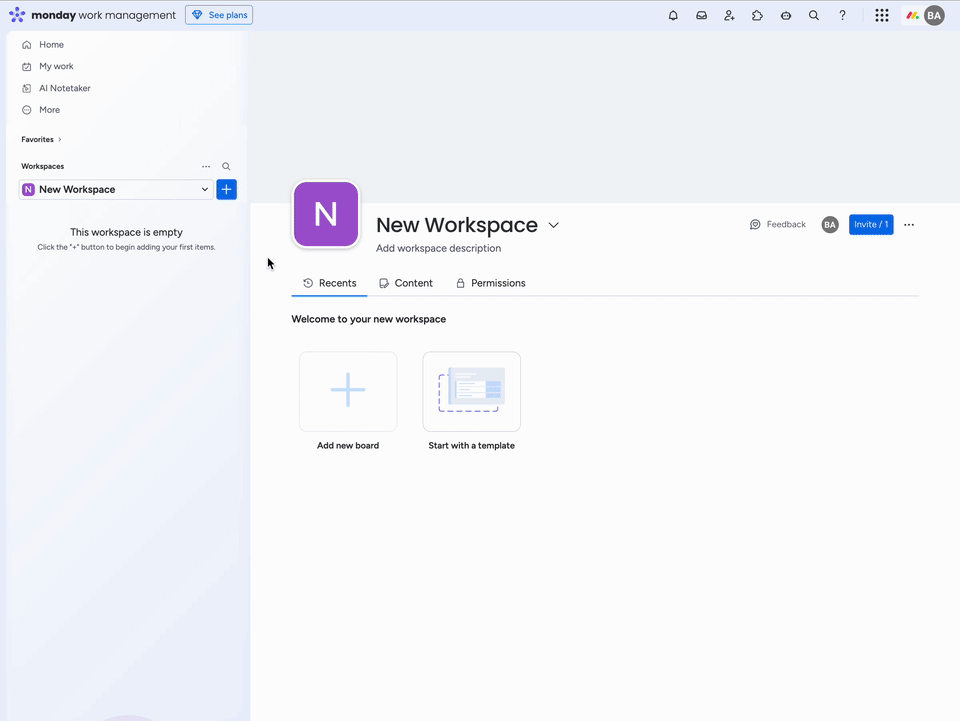Image resolution: width=960 pixels, height=721 pixels.
Task: Click the Invite / 1 button
Action: pyautogui.click(x=870, y=225)
